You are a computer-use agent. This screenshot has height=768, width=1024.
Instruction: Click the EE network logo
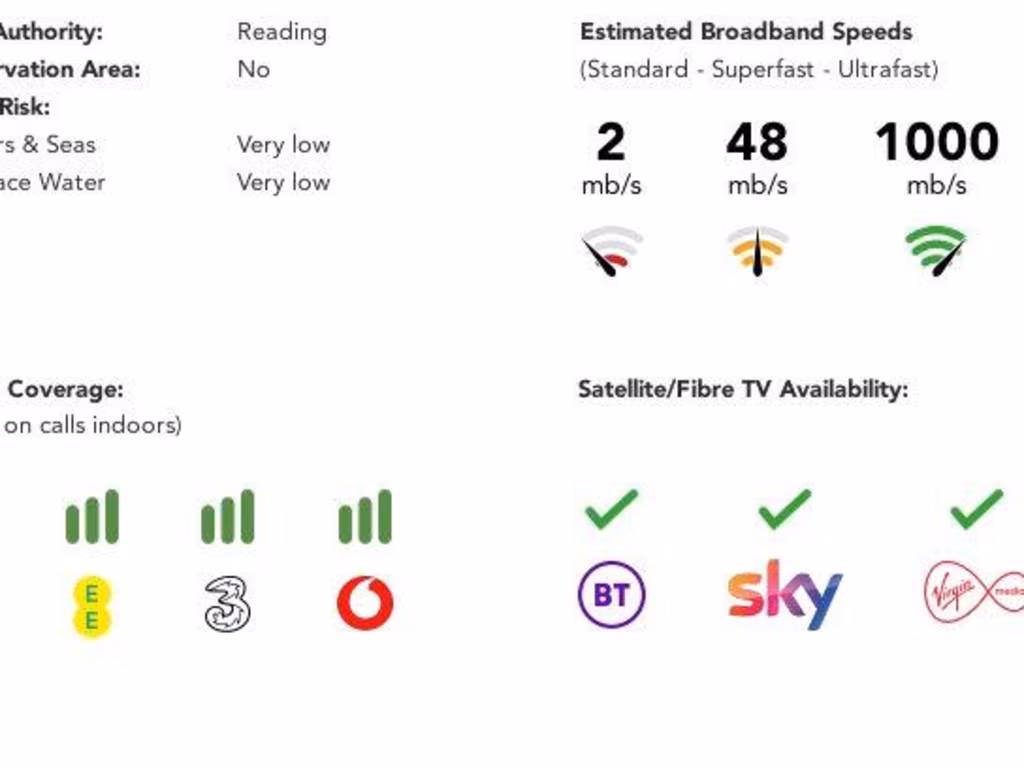(x=91, y=606)
